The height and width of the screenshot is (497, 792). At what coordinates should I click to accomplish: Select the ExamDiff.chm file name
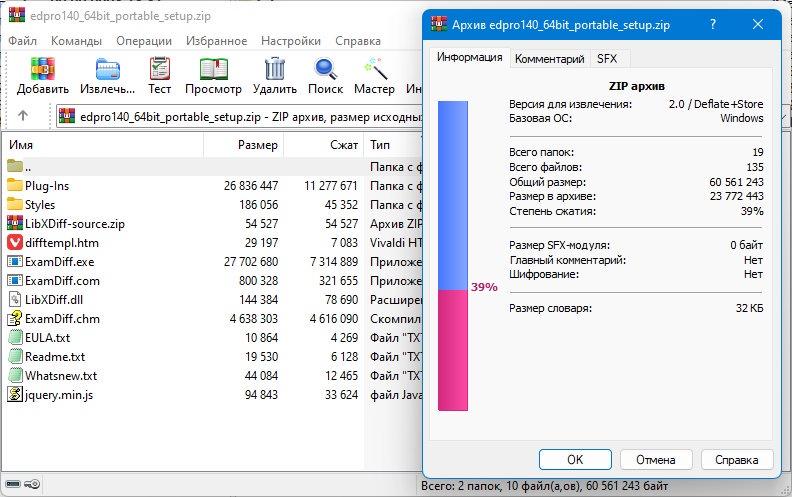tap(62, 319)
